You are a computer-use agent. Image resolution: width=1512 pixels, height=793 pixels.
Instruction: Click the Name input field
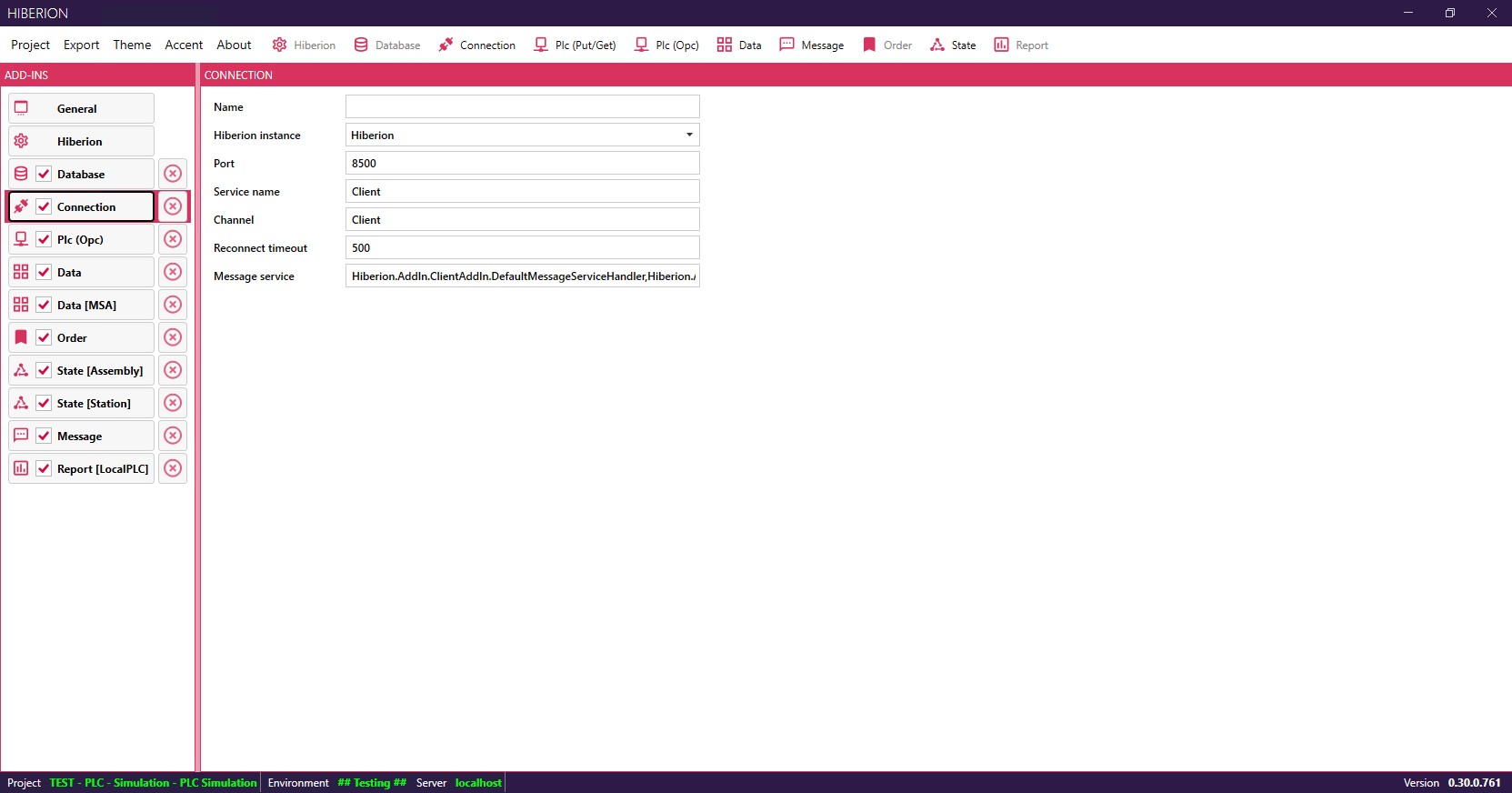[523, 106]
